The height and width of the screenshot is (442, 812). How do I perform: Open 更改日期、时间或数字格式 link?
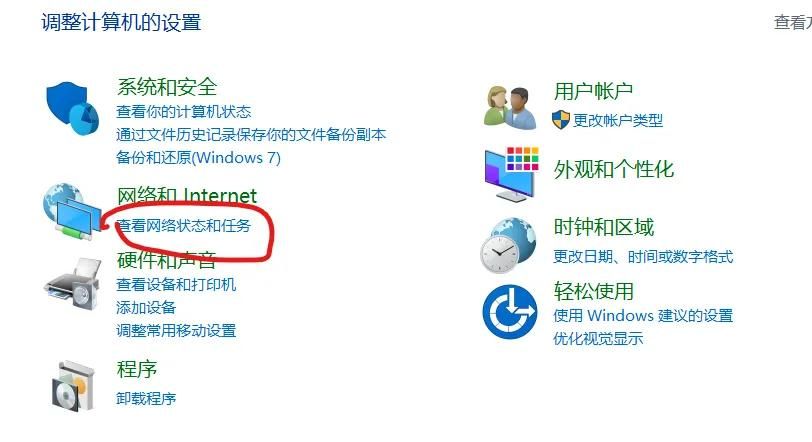(x=643, y=257)
